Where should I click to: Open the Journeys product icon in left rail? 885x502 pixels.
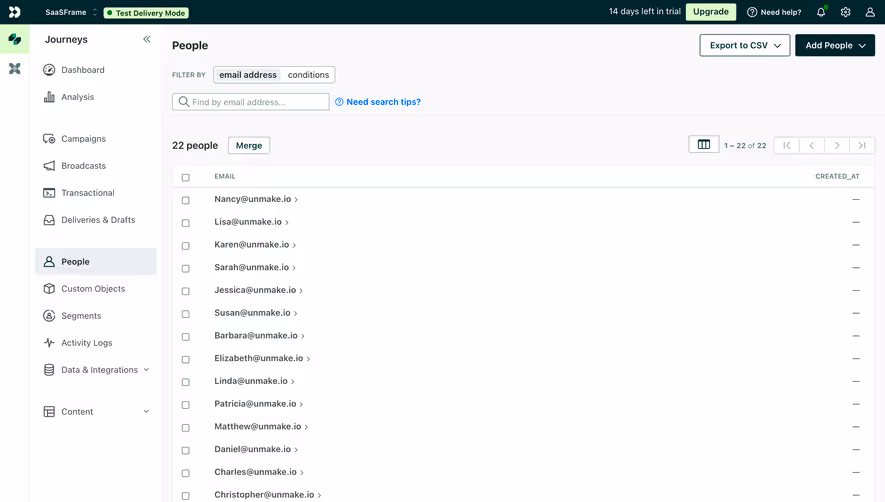coord(15,39)
